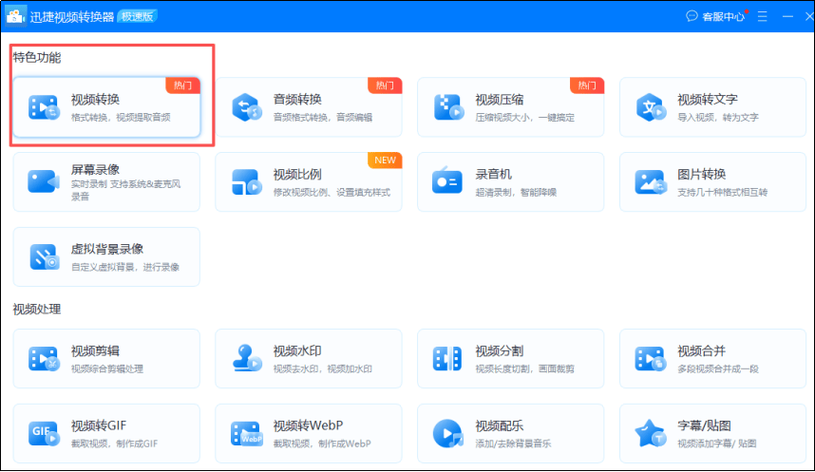
Task: Minimize the 迅捷视频转换器 window
Action: [788, 17]
